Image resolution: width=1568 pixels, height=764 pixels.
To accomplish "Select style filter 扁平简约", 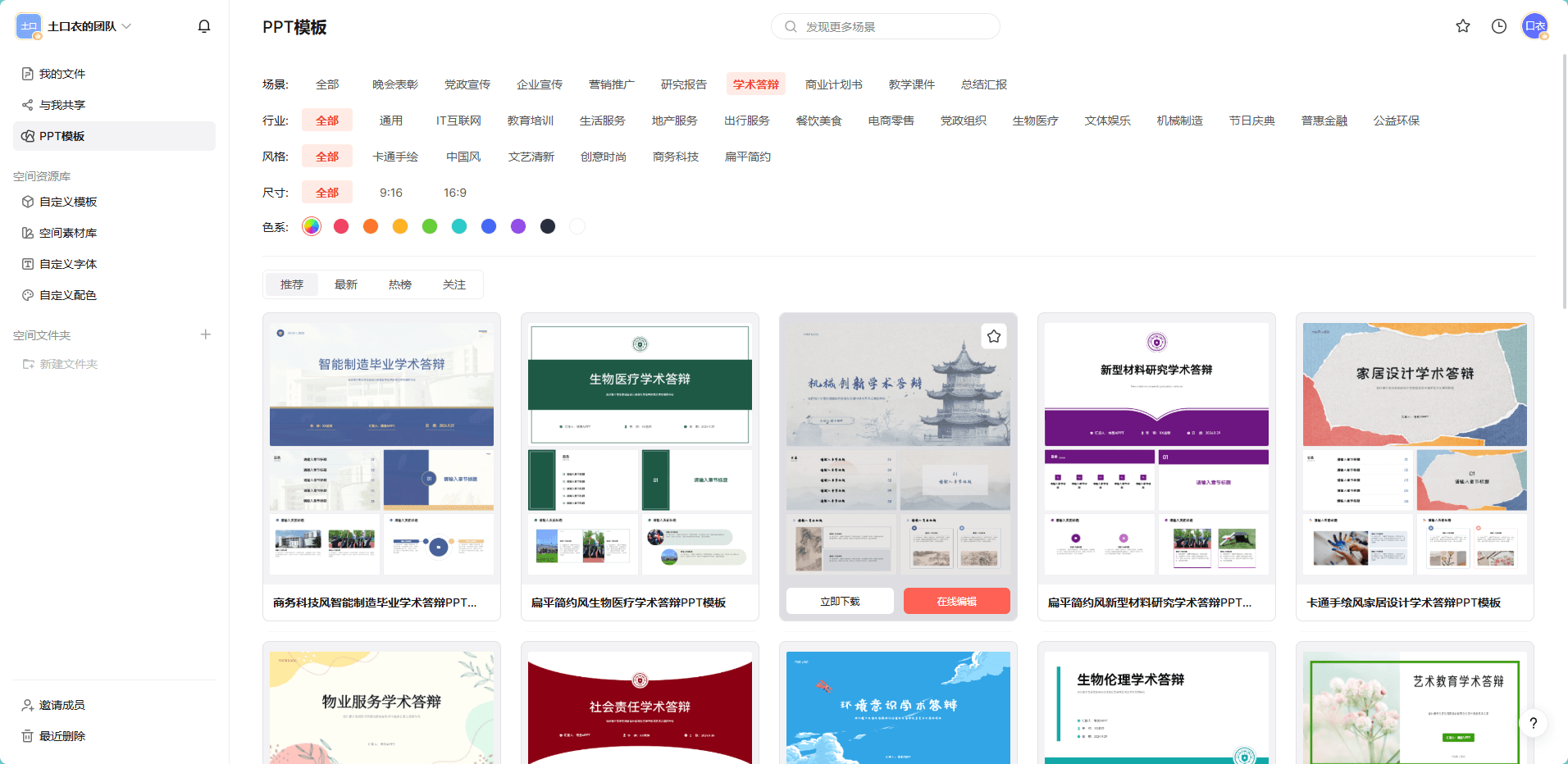I will coord(748,157).
